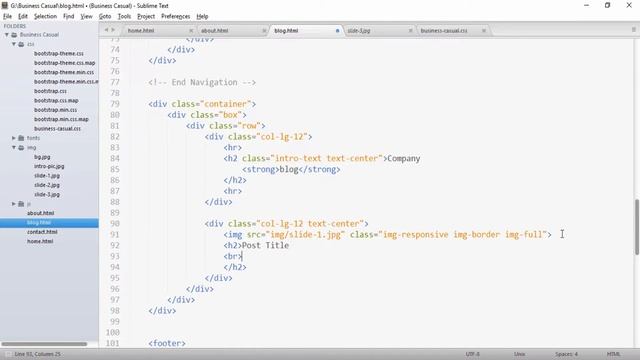Screen dimensions: 640x360
Task: Change Unix line endings in status bar
Action: pyautogui.click(x=520, y=354)
